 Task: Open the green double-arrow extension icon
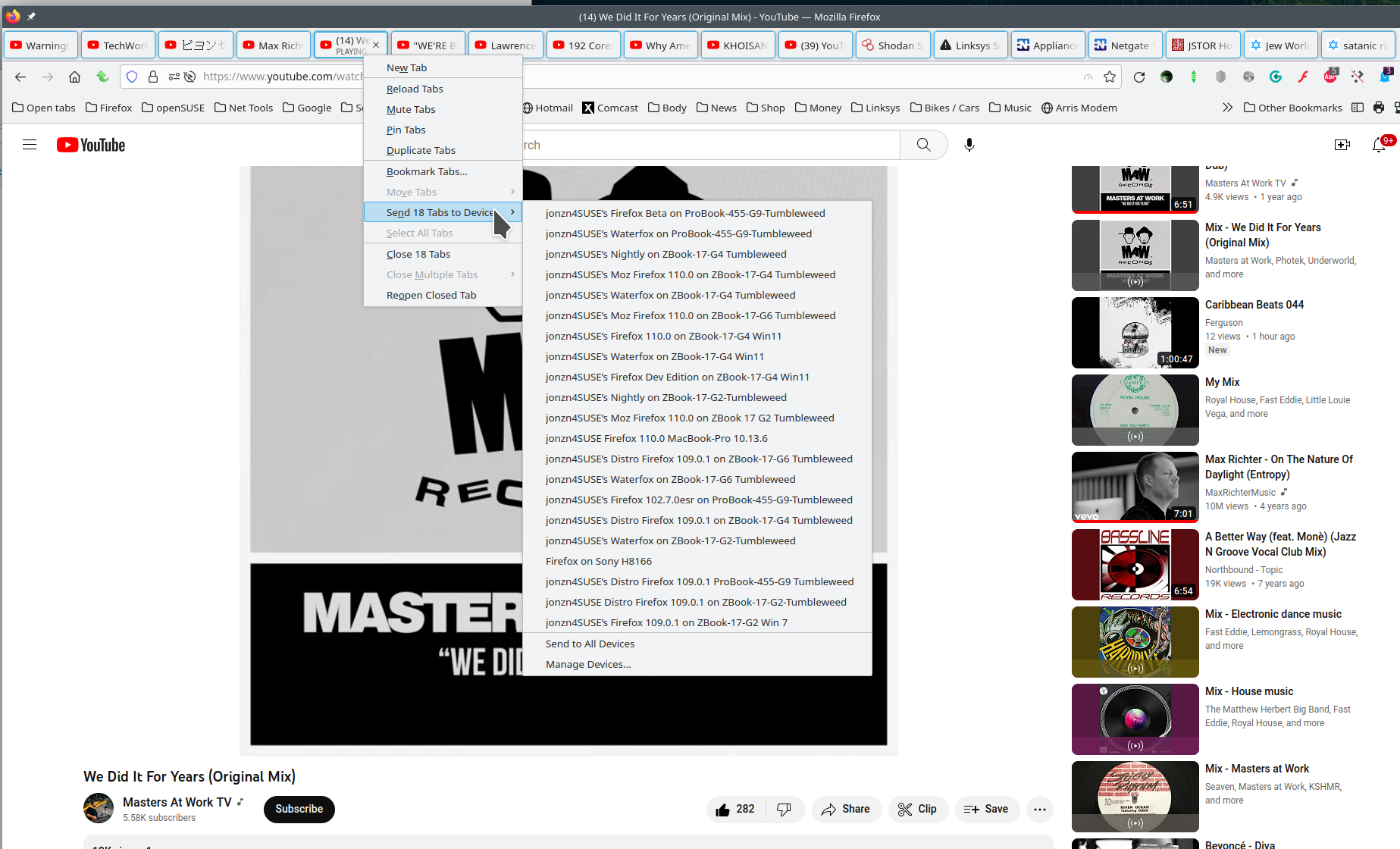pyautogui.click(x=1194, y=77)
